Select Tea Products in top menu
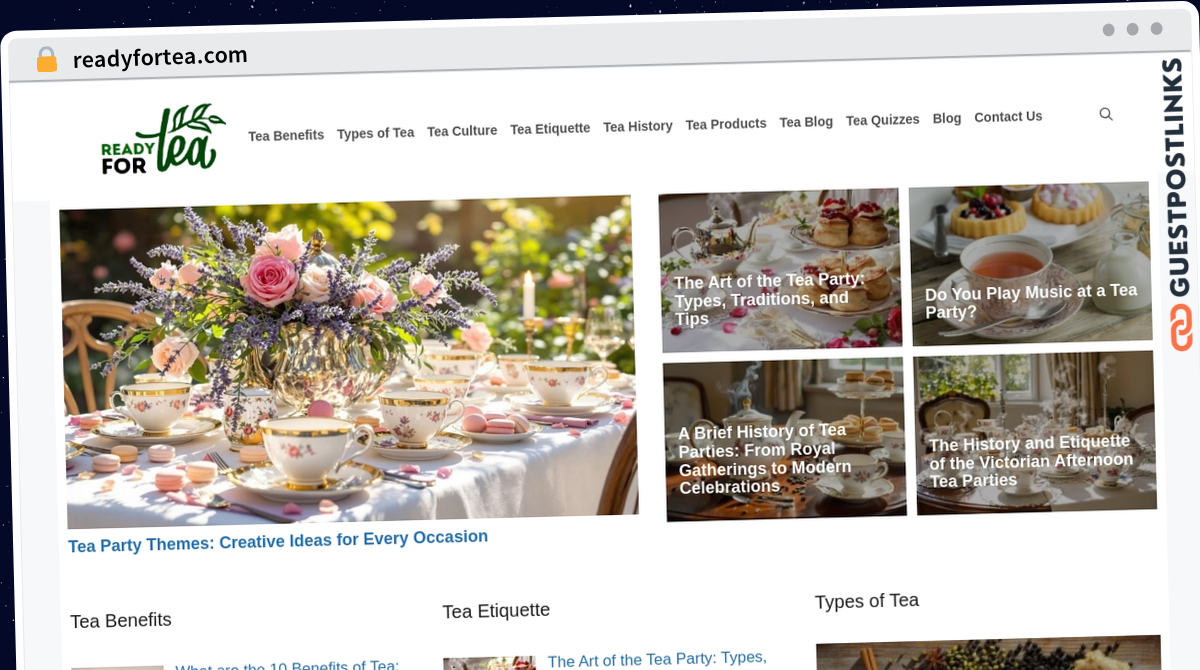This screenshot has width=1200, height=670. 726,124
